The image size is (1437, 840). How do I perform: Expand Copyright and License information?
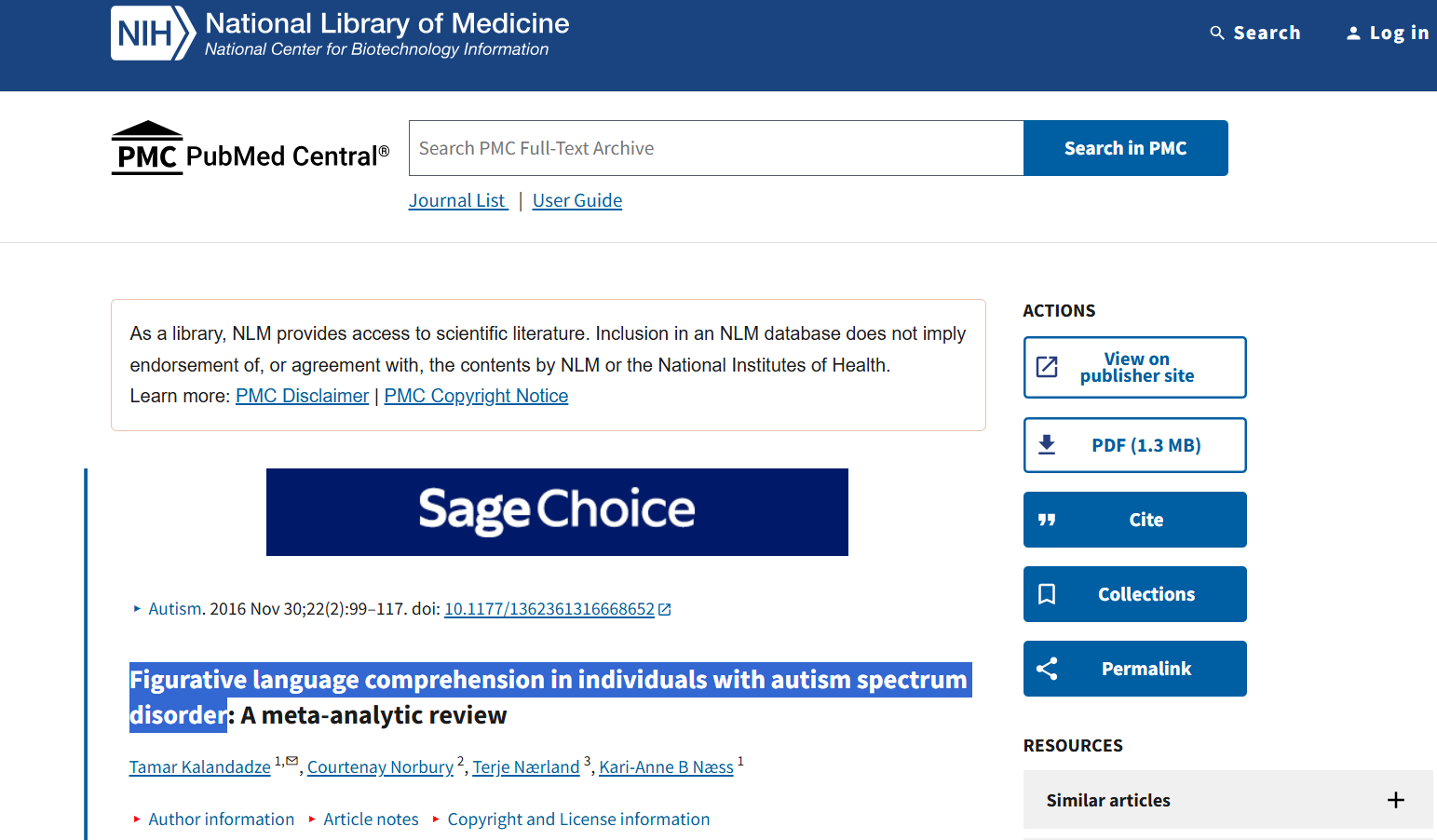pos(577,820)
